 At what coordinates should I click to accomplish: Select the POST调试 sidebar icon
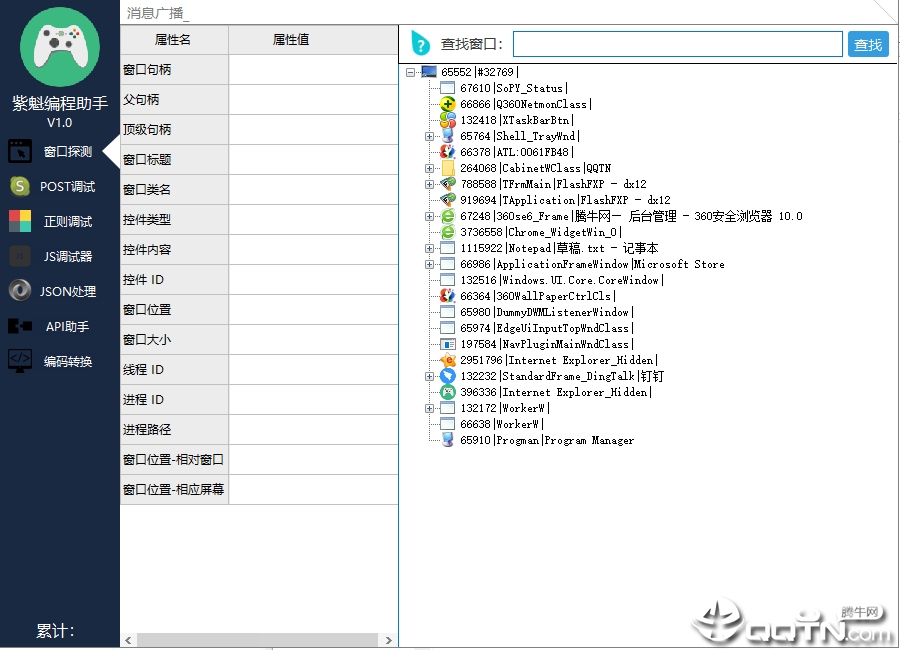pyautogui.click(x=20, y=187)
